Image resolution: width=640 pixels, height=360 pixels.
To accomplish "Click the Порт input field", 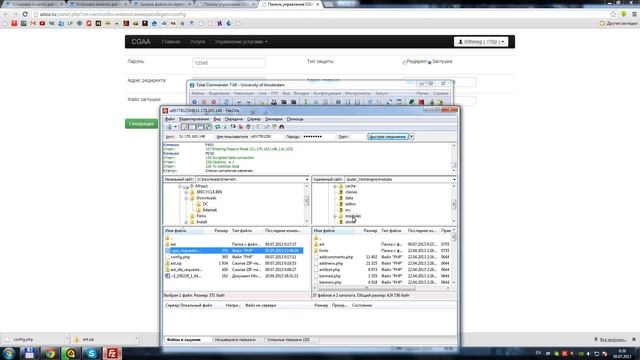I will pos(357,136).
